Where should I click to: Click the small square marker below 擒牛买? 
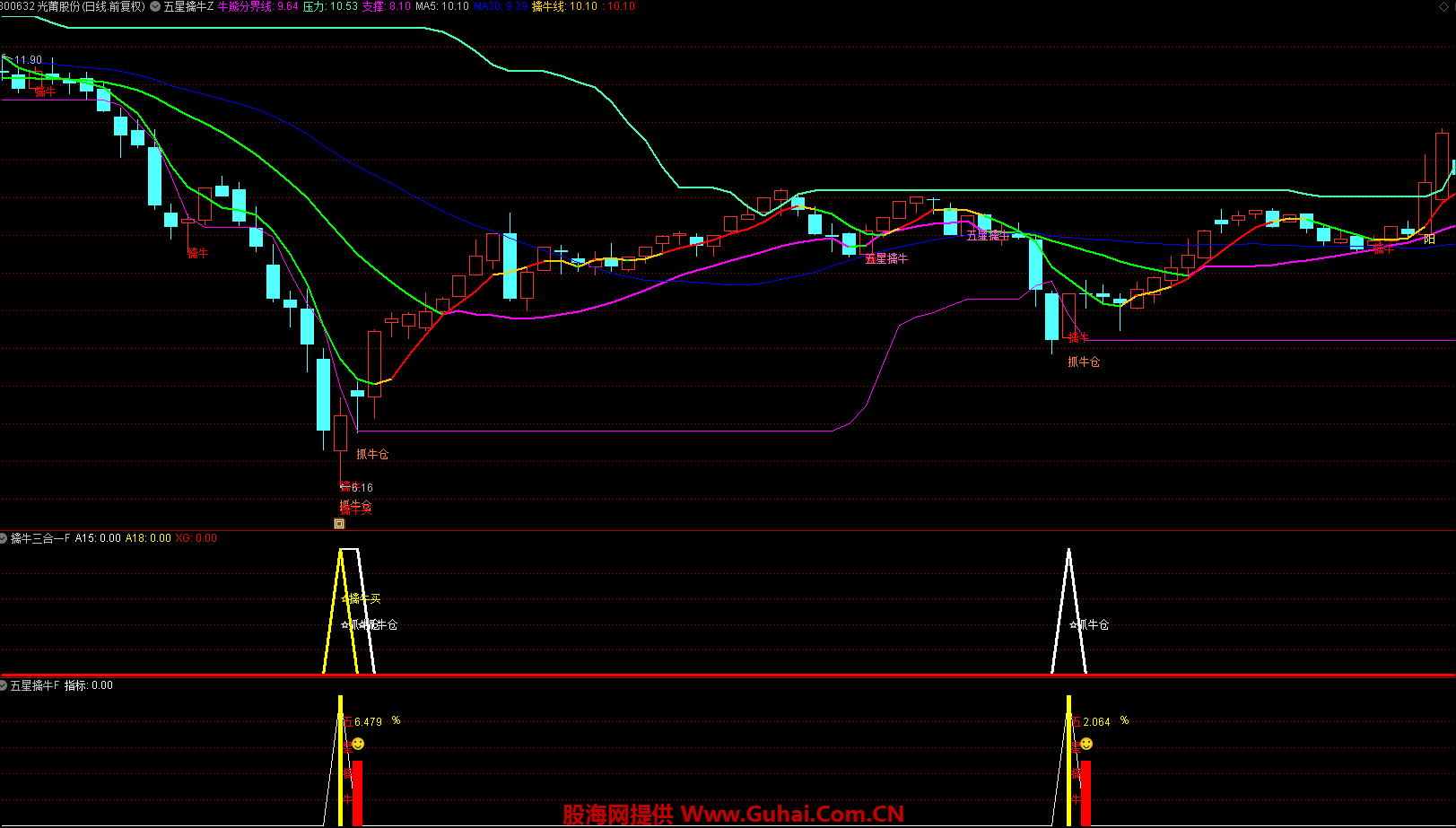coord(339,524)
